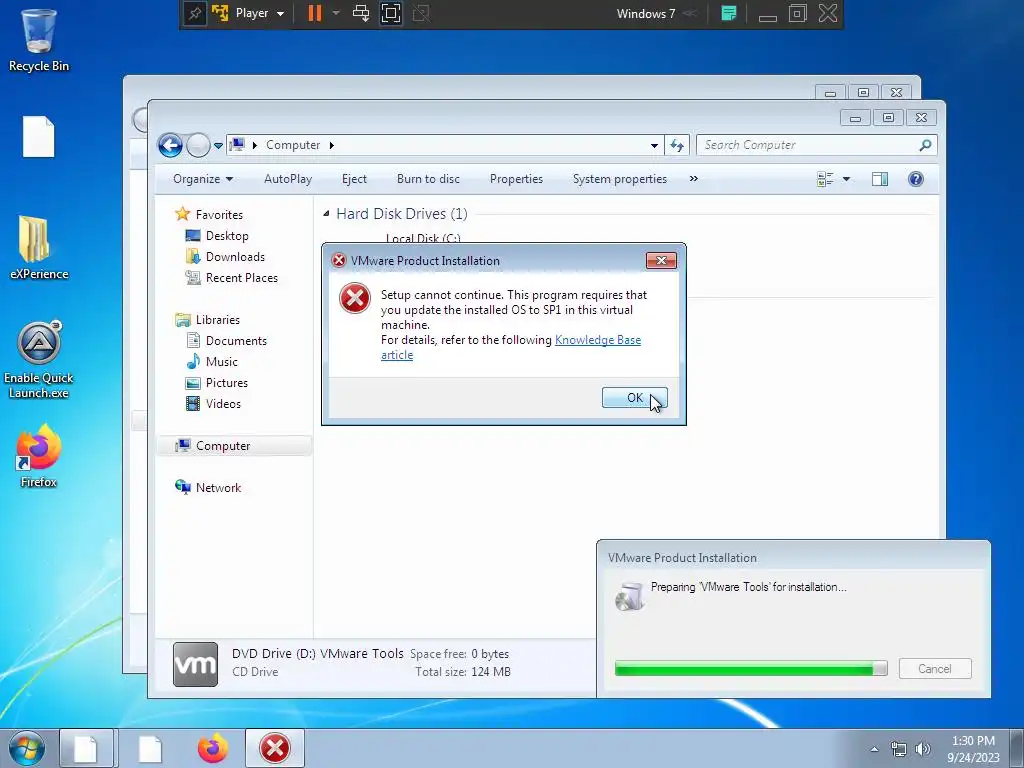Collapse the Hard Disk Drives group
Image resolution: width=1024 pixels, height=768 pixels.
[x=326, y=214]
